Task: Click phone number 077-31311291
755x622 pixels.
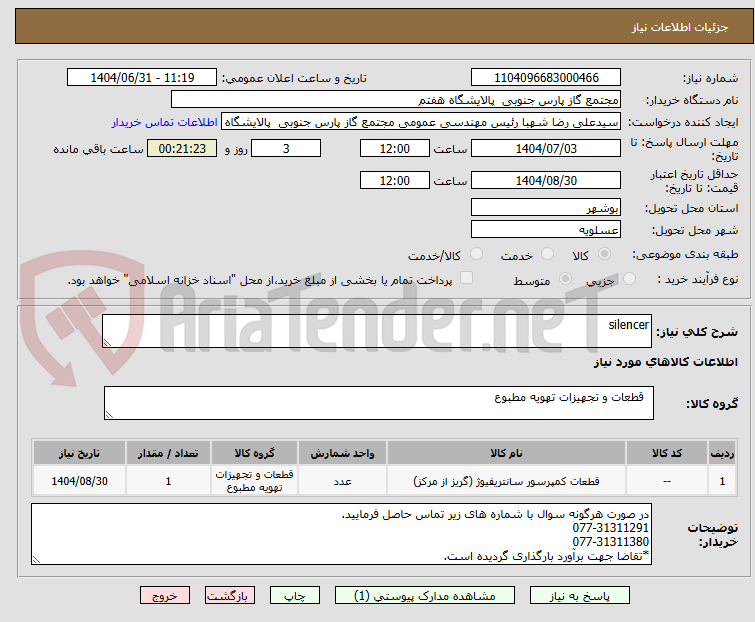Action: tap(611, 528)
